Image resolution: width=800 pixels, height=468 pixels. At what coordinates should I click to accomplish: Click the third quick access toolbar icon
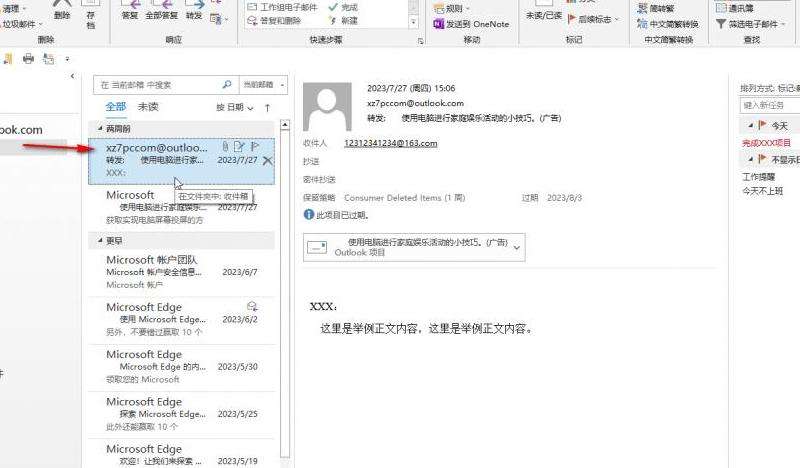pyautogui.click(x=48, y=59)
